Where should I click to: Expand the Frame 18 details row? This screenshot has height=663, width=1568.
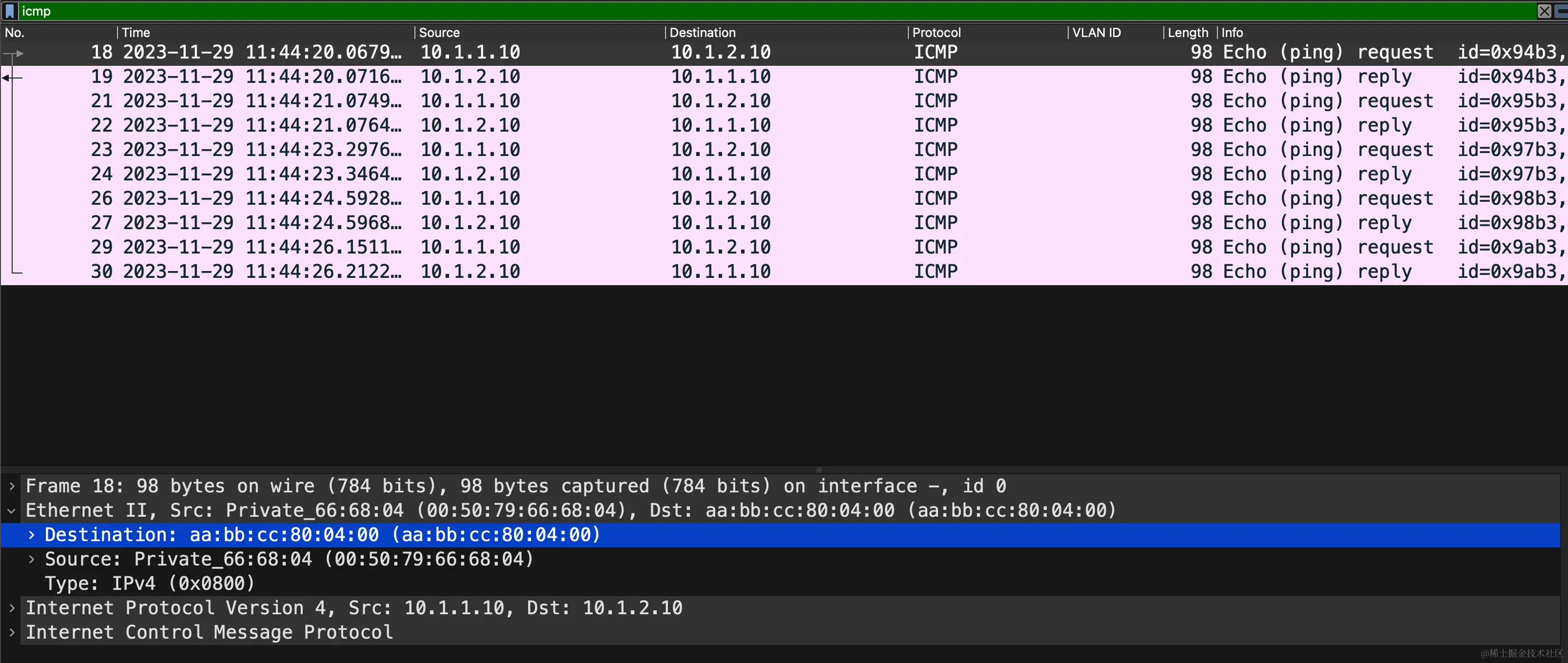11,486
